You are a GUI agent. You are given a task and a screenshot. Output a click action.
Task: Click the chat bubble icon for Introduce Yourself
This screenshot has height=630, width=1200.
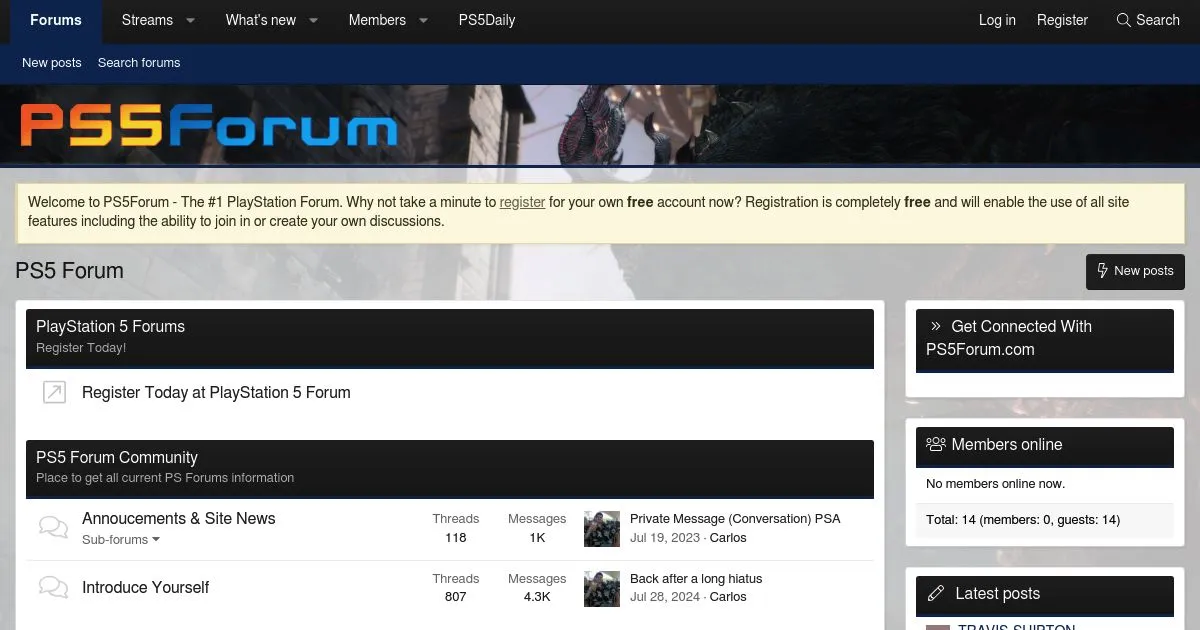click(54, 587)
